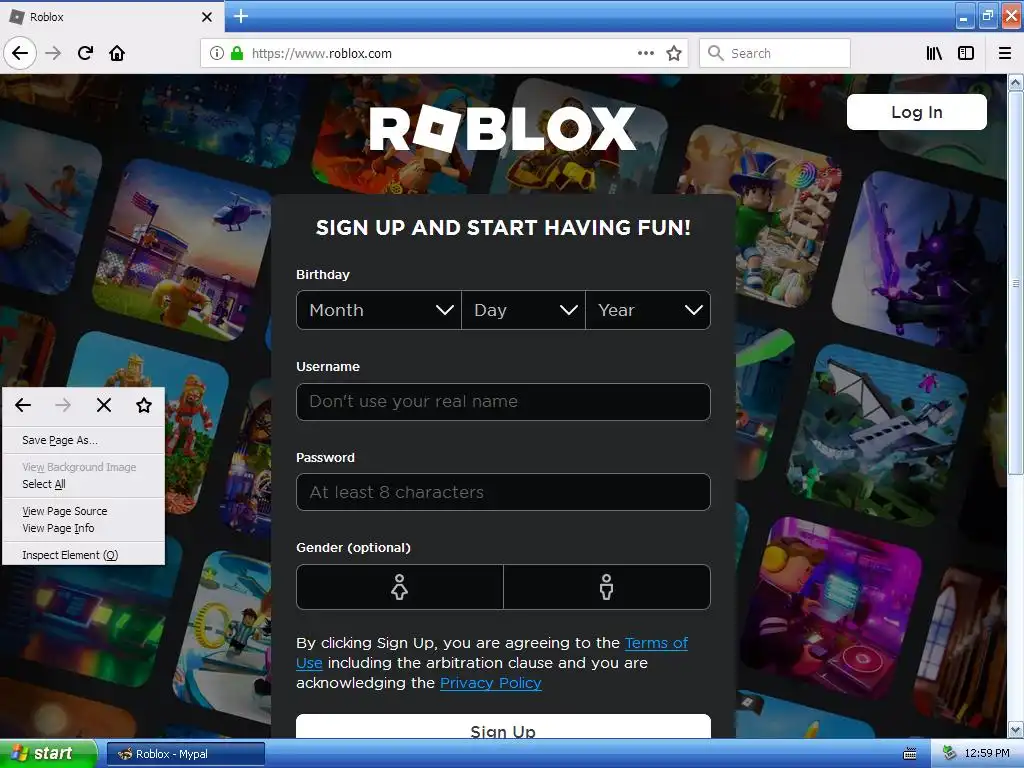Bookmark this page with address bar star

pyautogui.click(x=674, y=53)
